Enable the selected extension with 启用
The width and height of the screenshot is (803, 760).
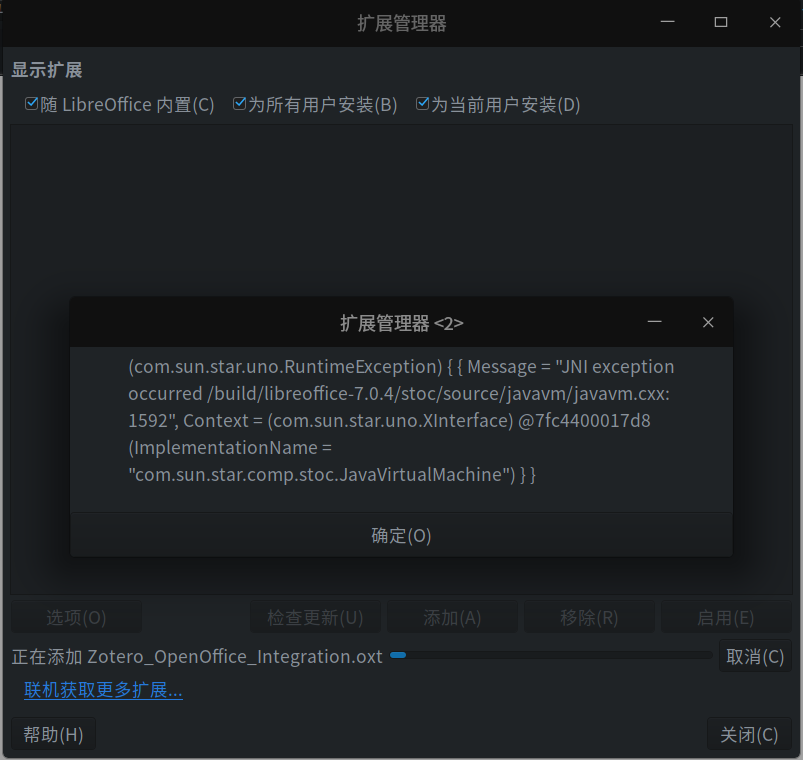click(x=726, y=617)
